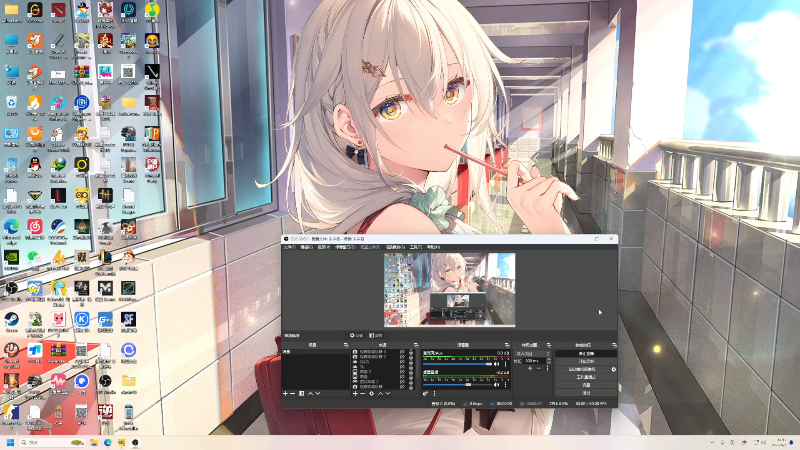This screenshot has height=450, width=800.
Task: Open the source Filters toolbar button
Action: pyautogui.click(x=376, y=335)
